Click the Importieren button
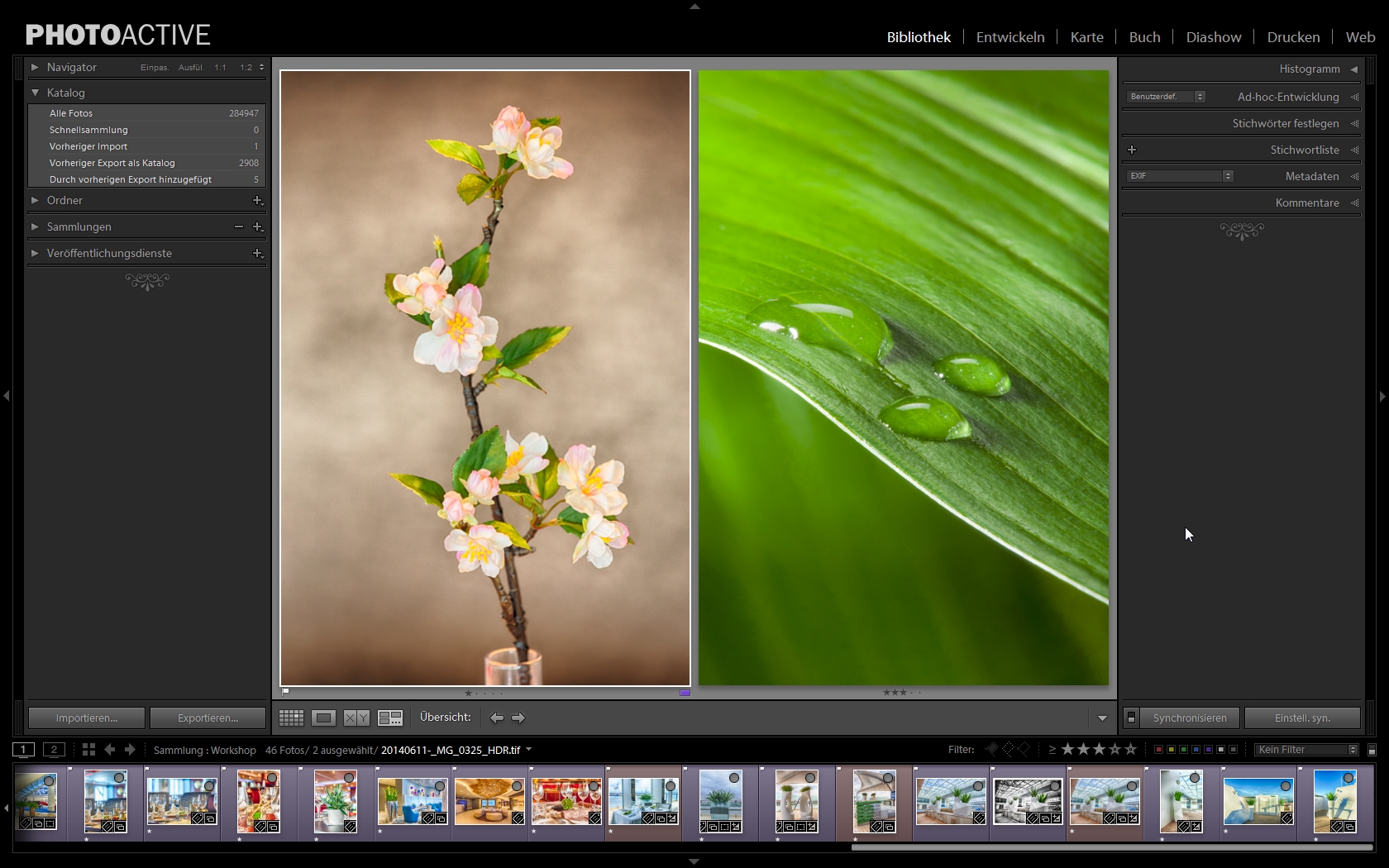1389x868 pixels. (x=87, y=718)
